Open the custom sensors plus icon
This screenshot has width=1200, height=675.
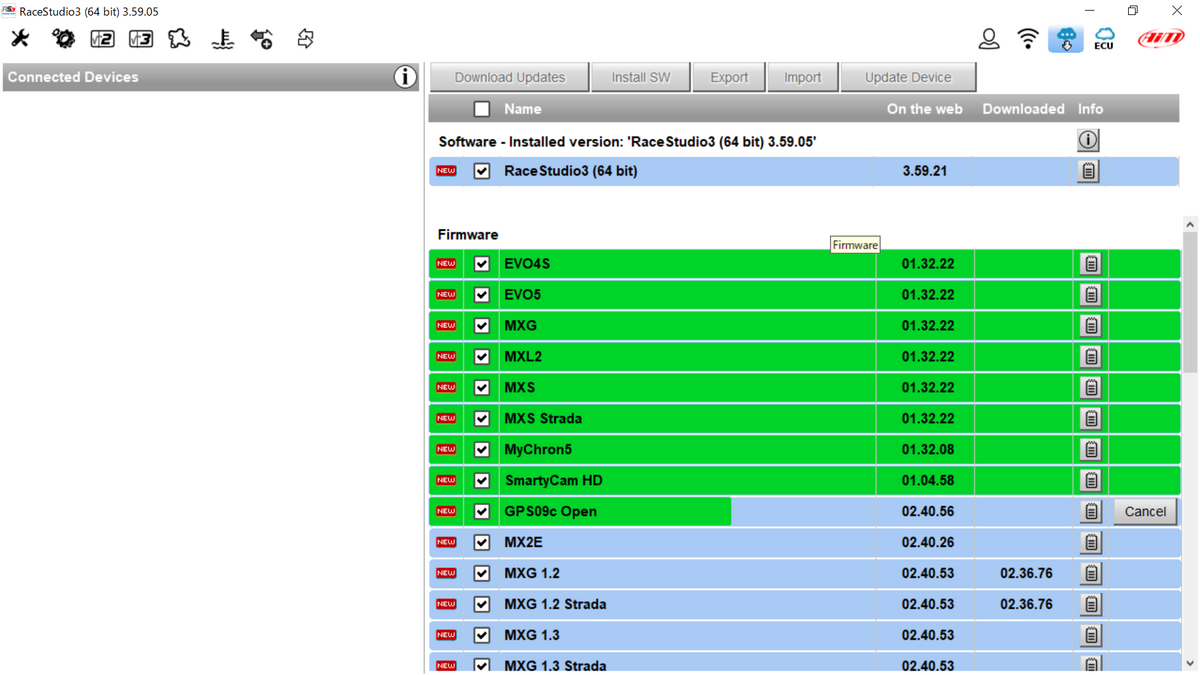tap(262, 39)
